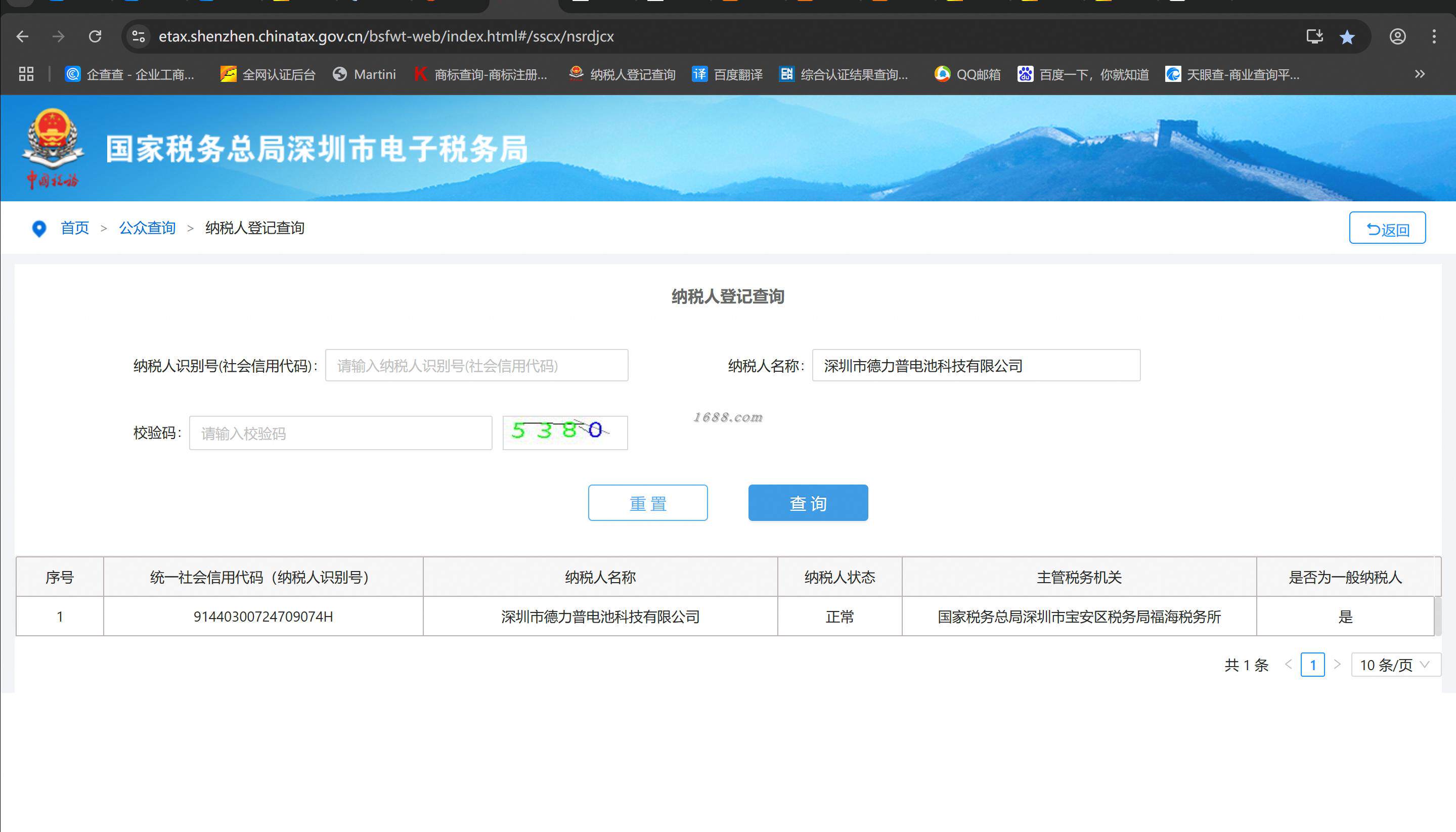Image resolution: width=1456 pixels, height=832 pixels.
Task: Open the apps grid icon in bookmarks bar
Action: point(26,74)
